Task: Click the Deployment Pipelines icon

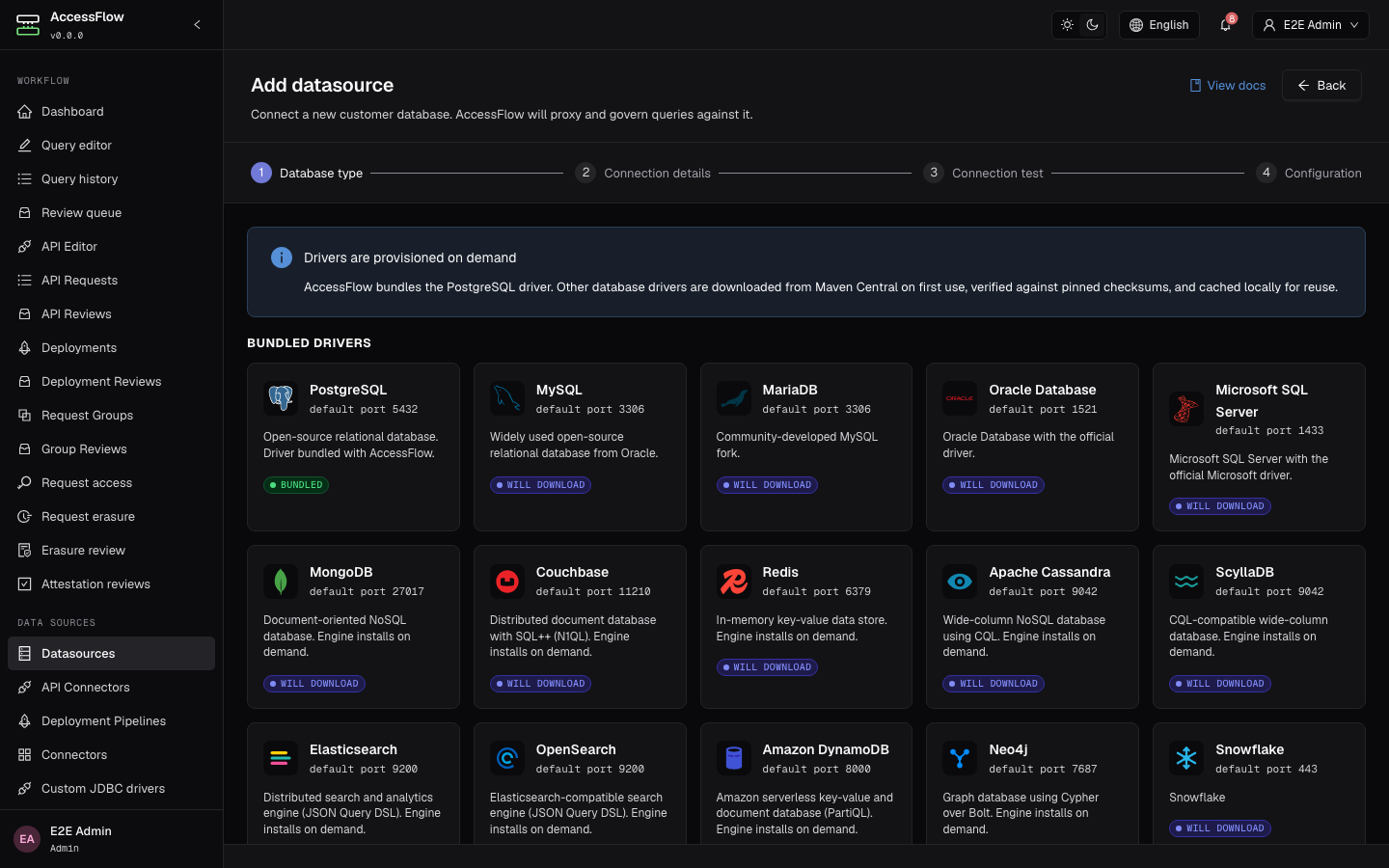Action: tap(25, 721)
